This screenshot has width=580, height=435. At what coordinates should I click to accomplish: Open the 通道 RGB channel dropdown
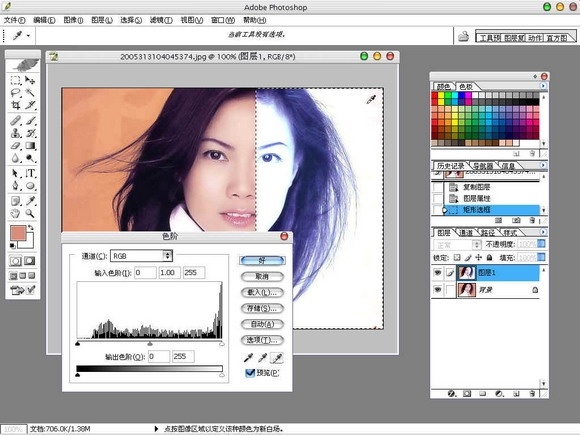point(141,256)
